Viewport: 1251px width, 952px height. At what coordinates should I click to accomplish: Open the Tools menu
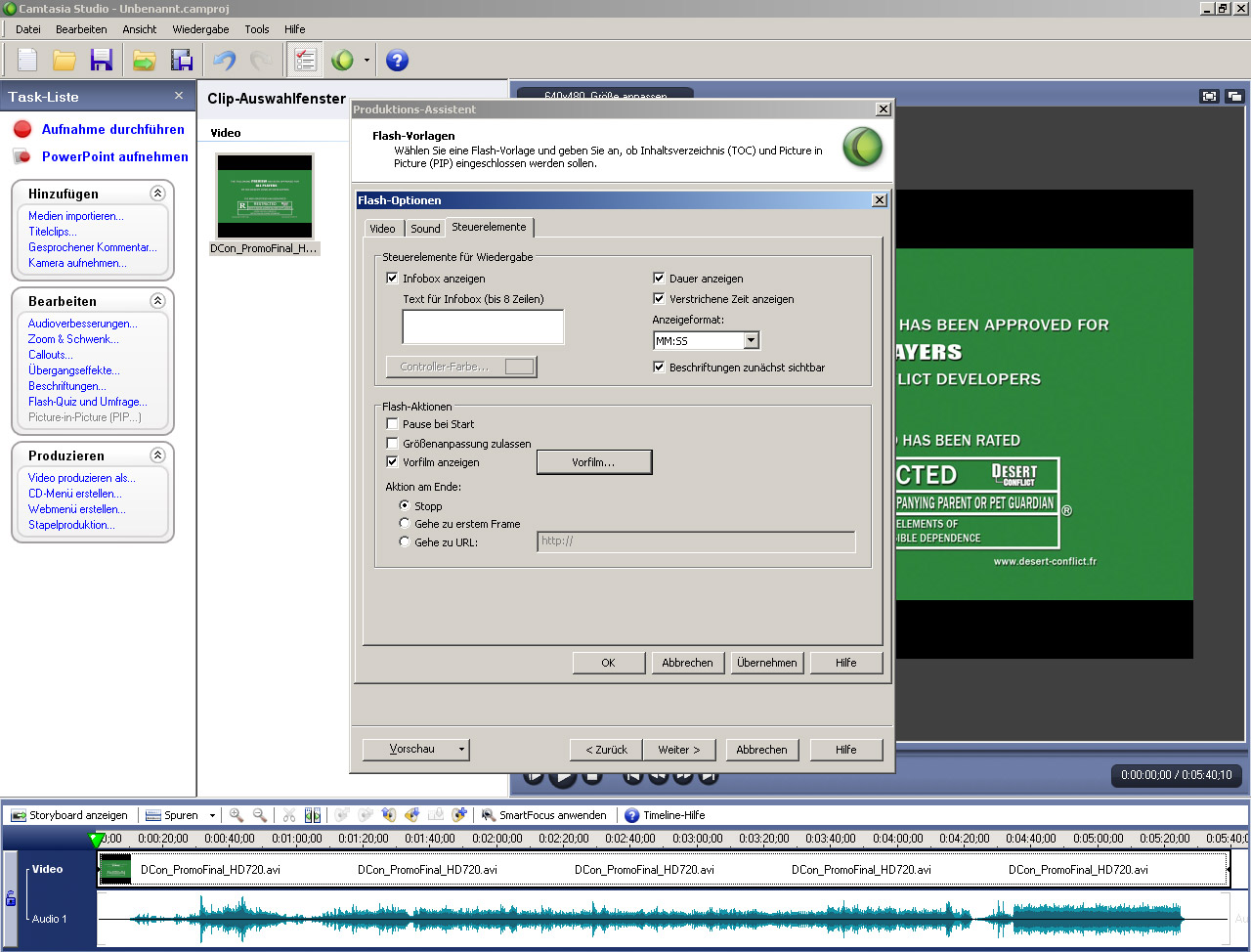point(257,29)
